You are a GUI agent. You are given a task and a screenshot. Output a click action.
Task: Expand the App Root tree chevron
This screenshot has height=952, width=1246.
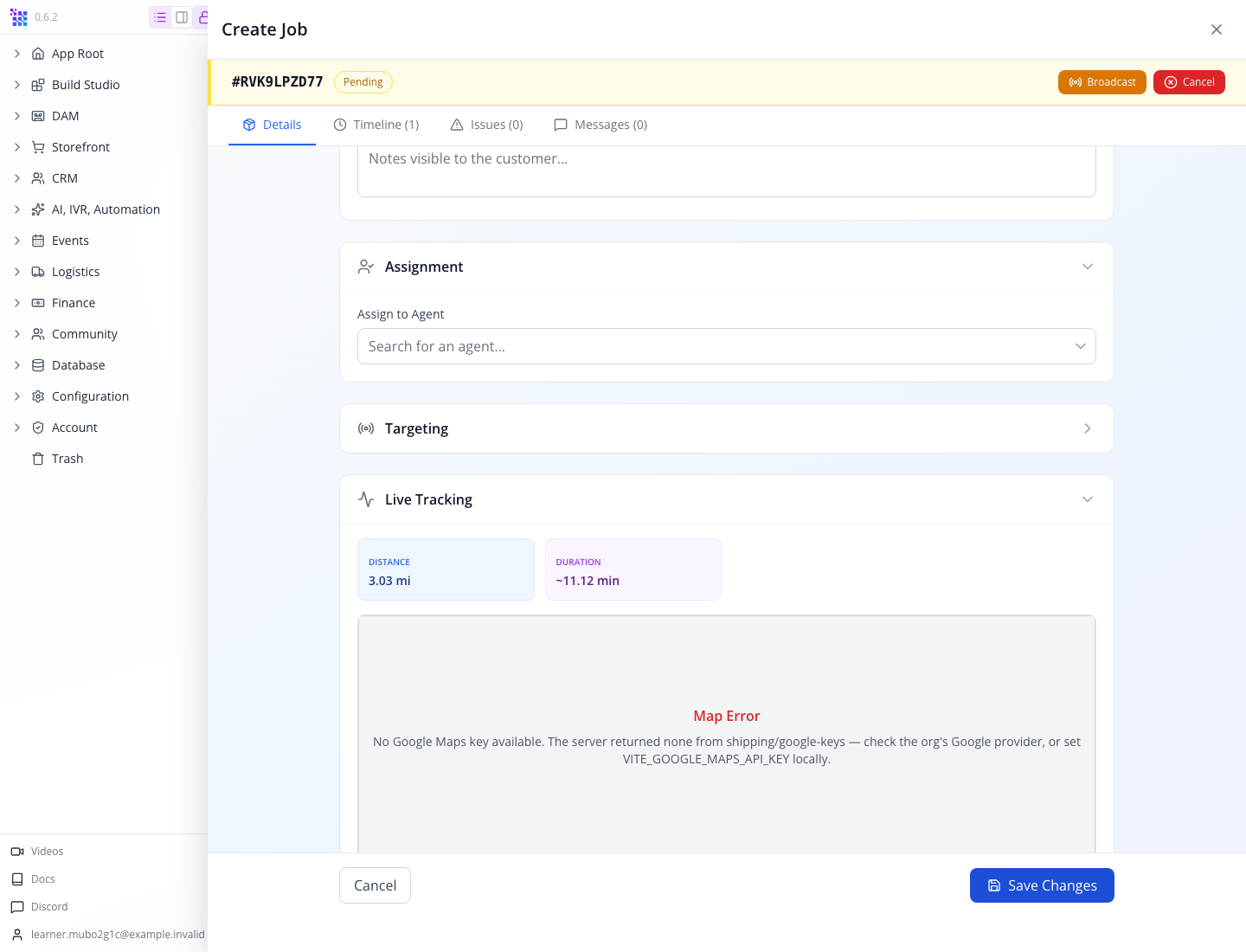[x=17, y=54]
